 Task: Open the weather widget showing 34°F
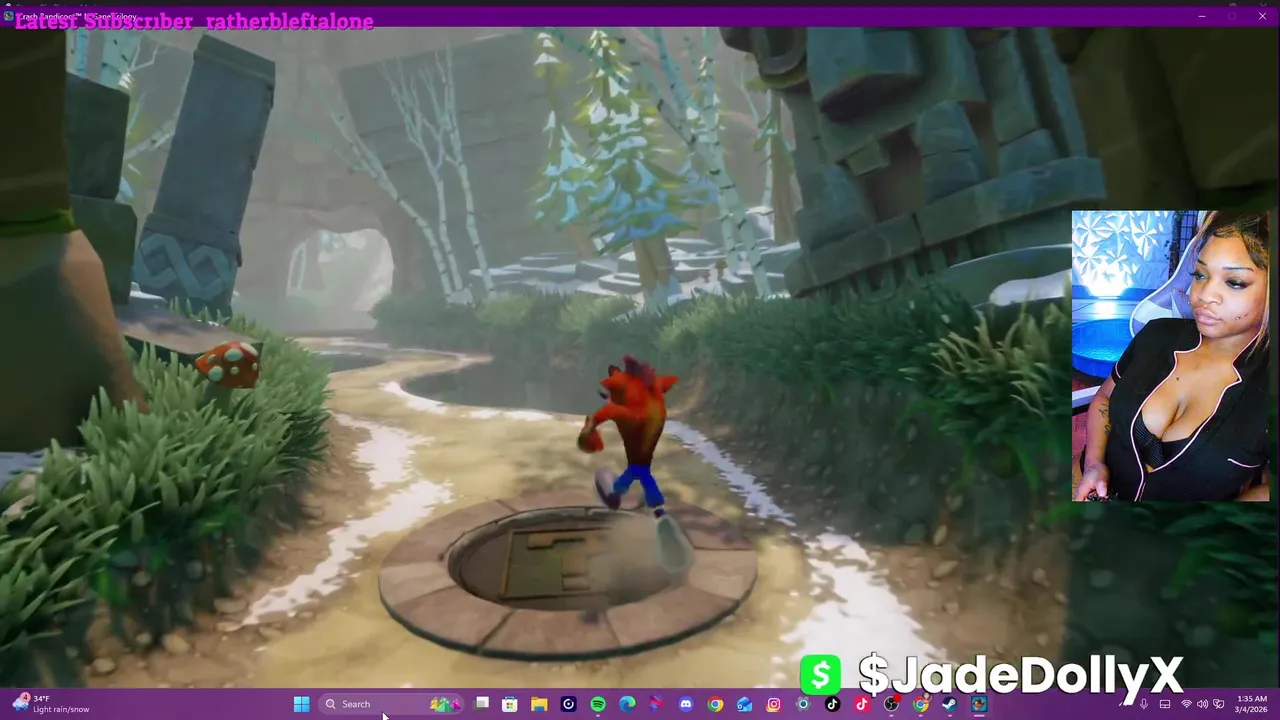(x=52, y=704)
